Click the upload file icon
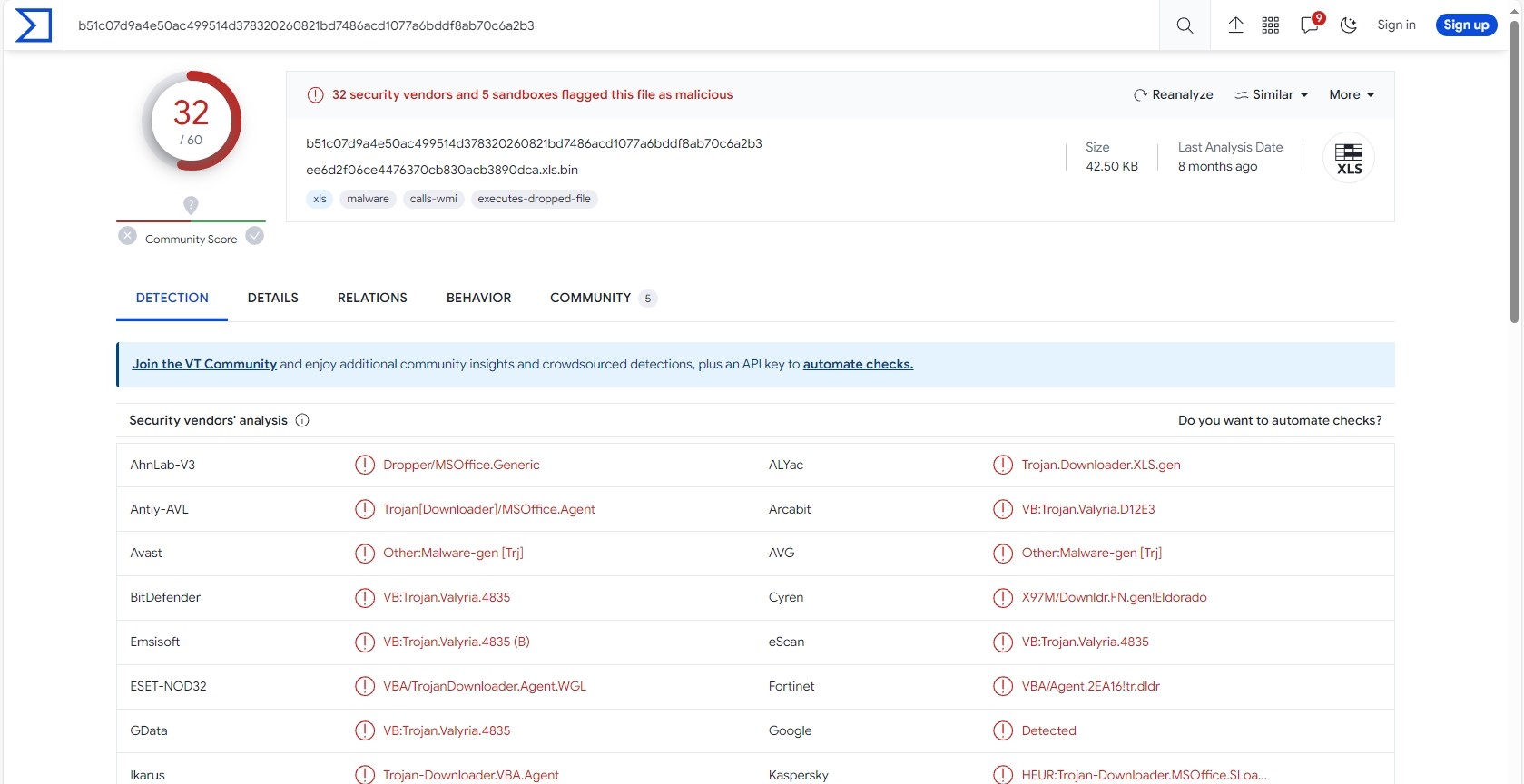This screenshot has width=1524, height=784. [x=1235, y=25]
